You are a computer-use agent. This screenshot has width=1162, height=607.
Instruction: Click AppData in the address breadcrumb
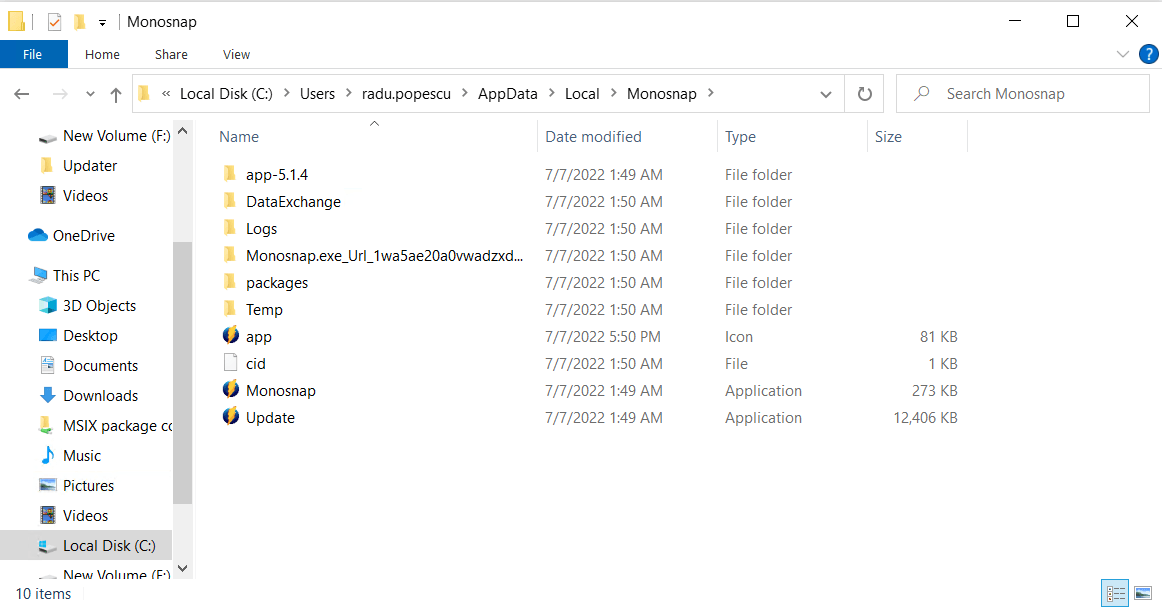pyautogui.click(x=508, y=93)
